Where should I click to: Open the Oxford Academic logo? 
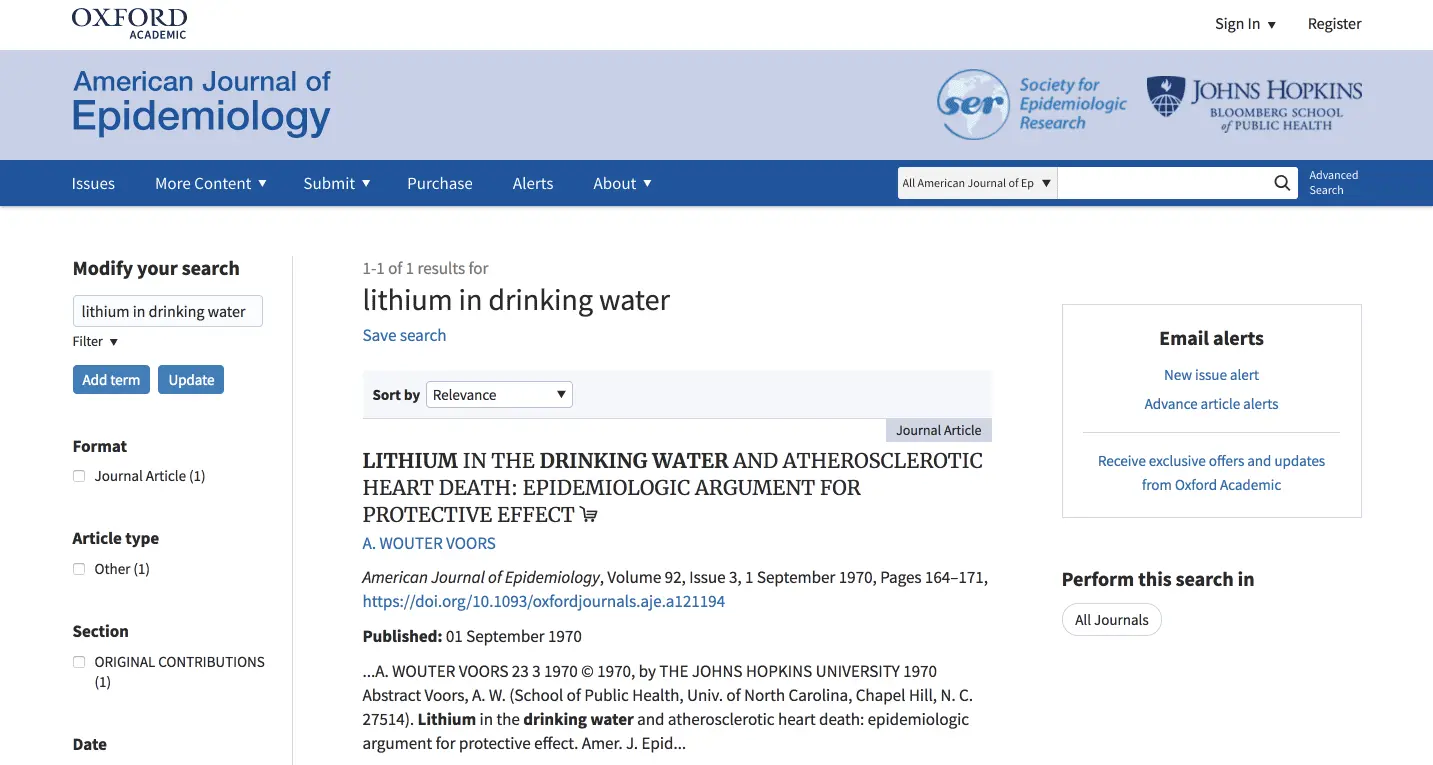[x=129, y=23]
